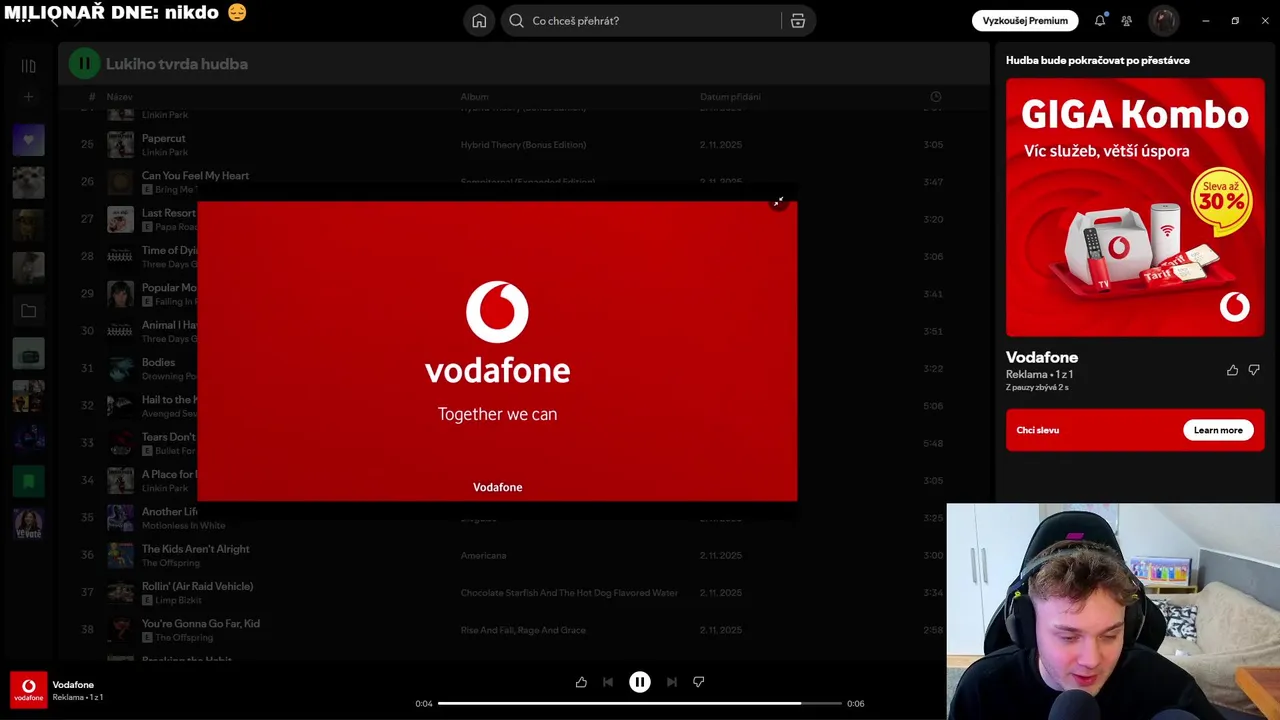The image size is (1280, 720).
Task: Select song "Rollin' (Air Raid Vehicle)"
Action: point(197,586)
